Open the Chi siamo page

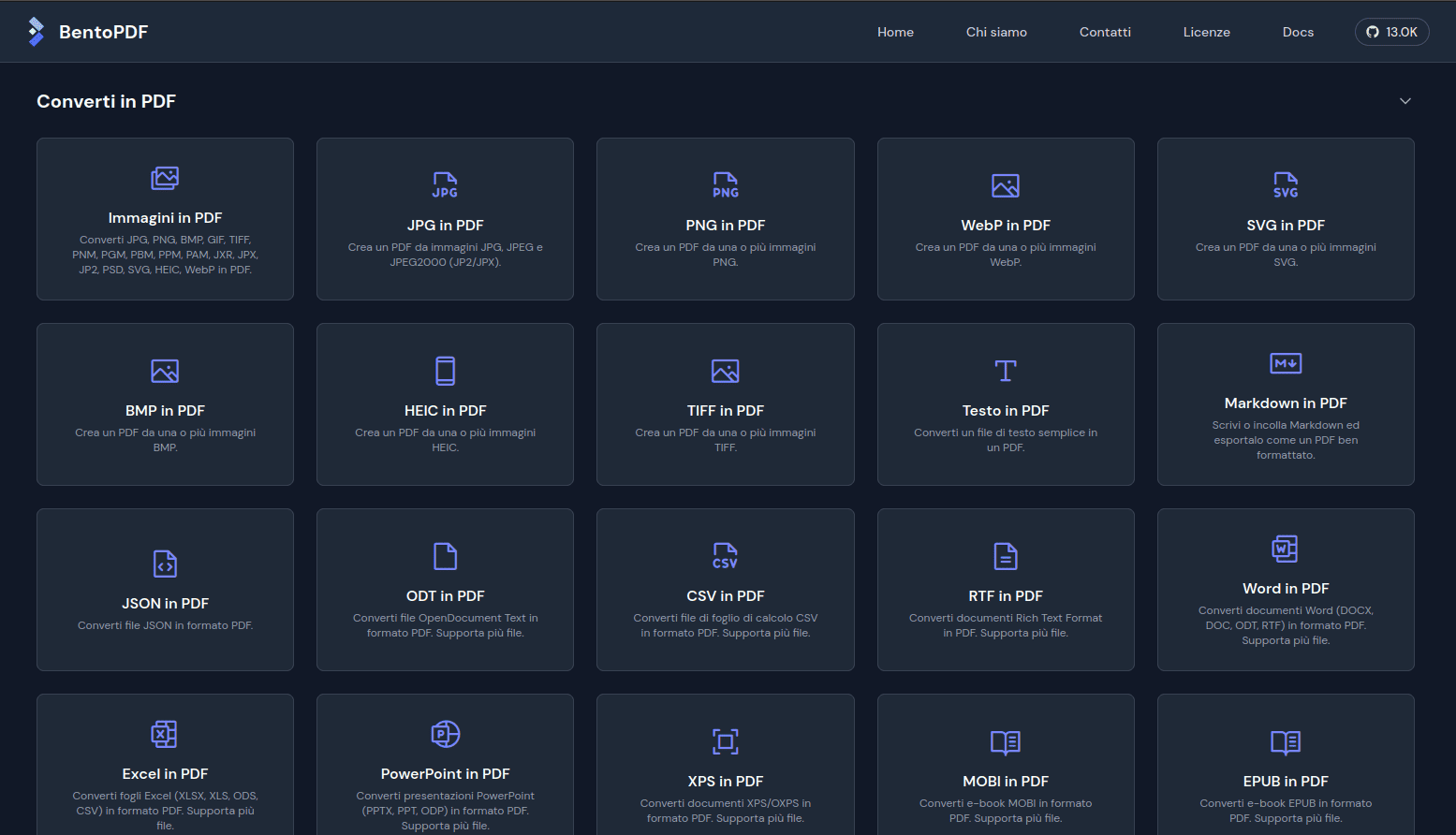[996, 32]
